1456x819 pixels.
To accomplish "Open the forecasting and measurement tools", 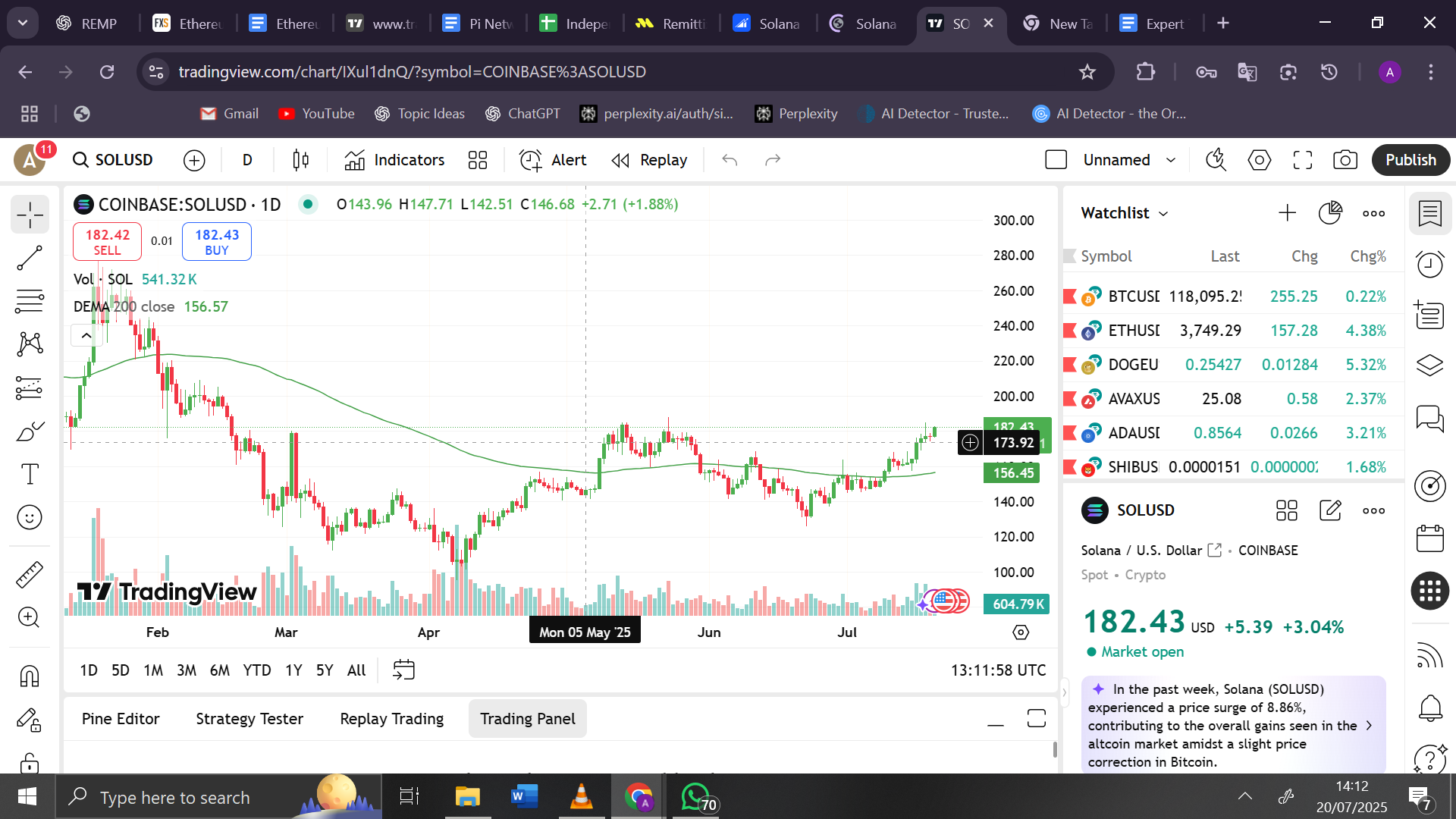I will pos(30,388).
